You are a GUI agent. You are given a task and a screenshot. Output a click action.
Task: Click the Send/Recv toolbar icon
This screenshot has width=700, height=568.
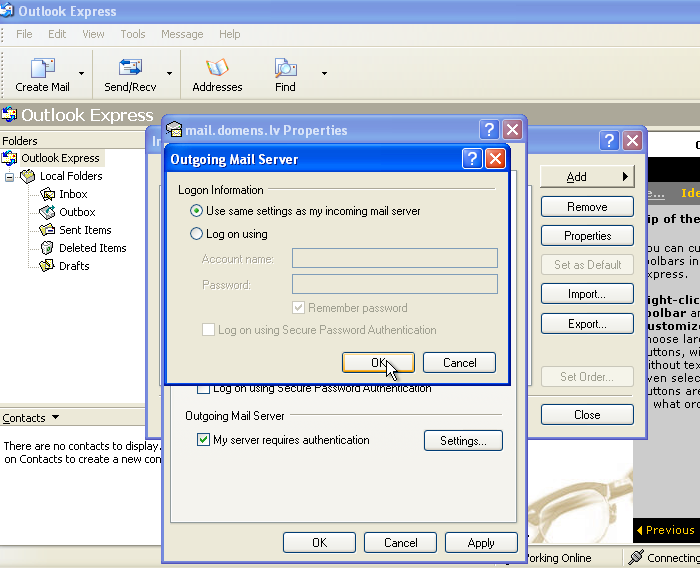[x=130, y=68]
